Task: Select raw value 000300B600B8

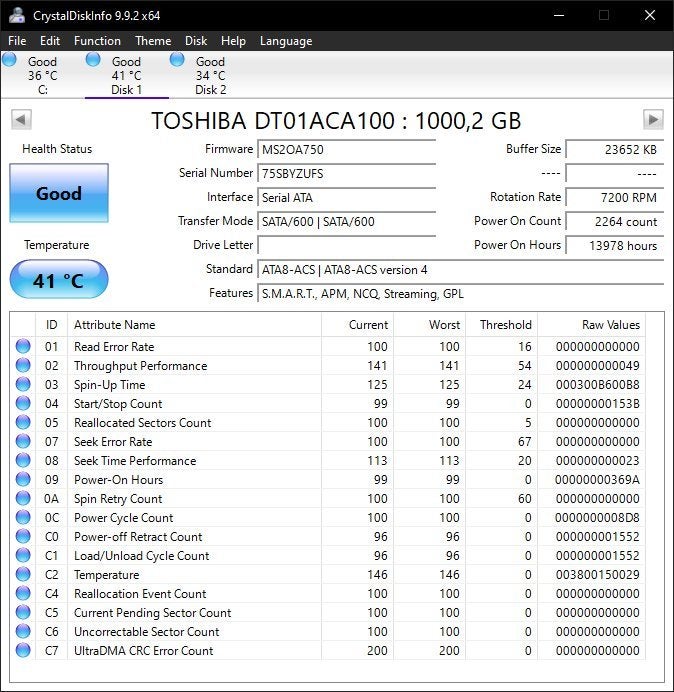Action: coord(598,385)
